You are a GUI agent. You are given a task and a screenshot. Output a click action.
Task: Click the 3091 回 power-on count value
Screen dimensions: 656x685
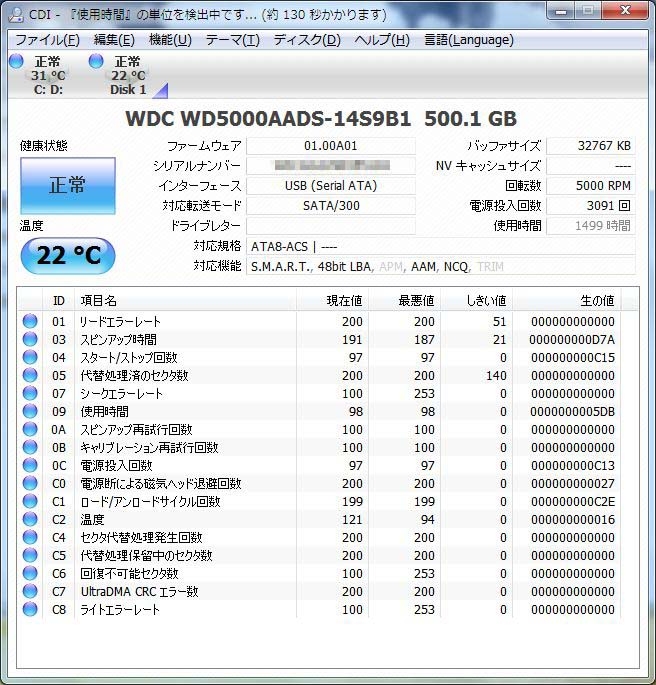click(590, 206)
